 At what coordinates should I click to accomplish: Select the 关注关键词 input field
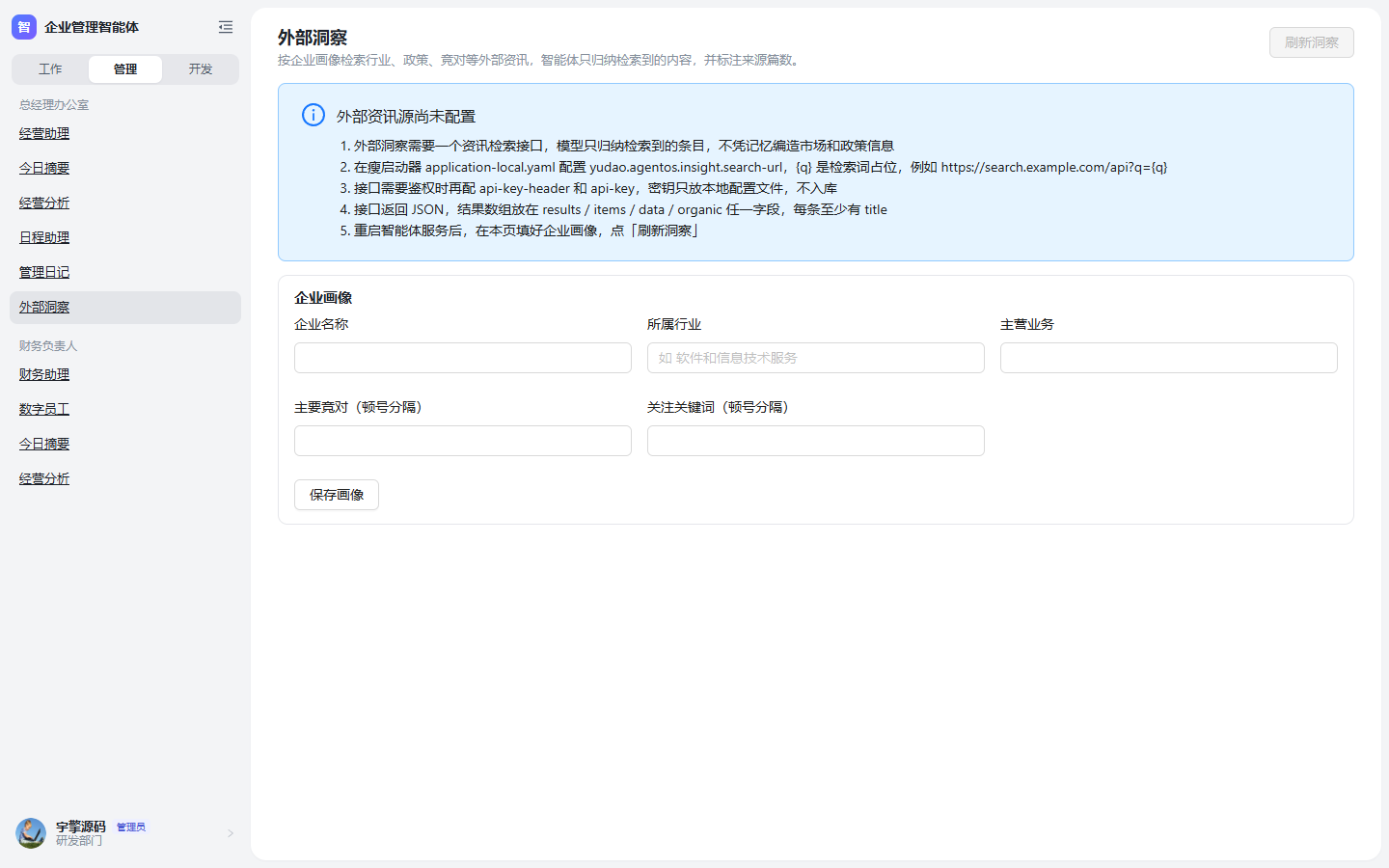(x=816, y=441)
